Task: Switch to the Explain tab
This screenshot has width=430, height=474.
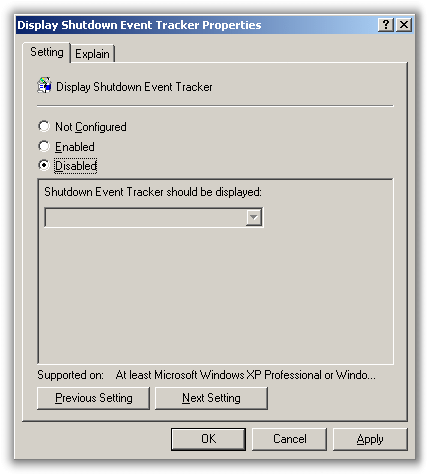Action: [x=92, y=54]
